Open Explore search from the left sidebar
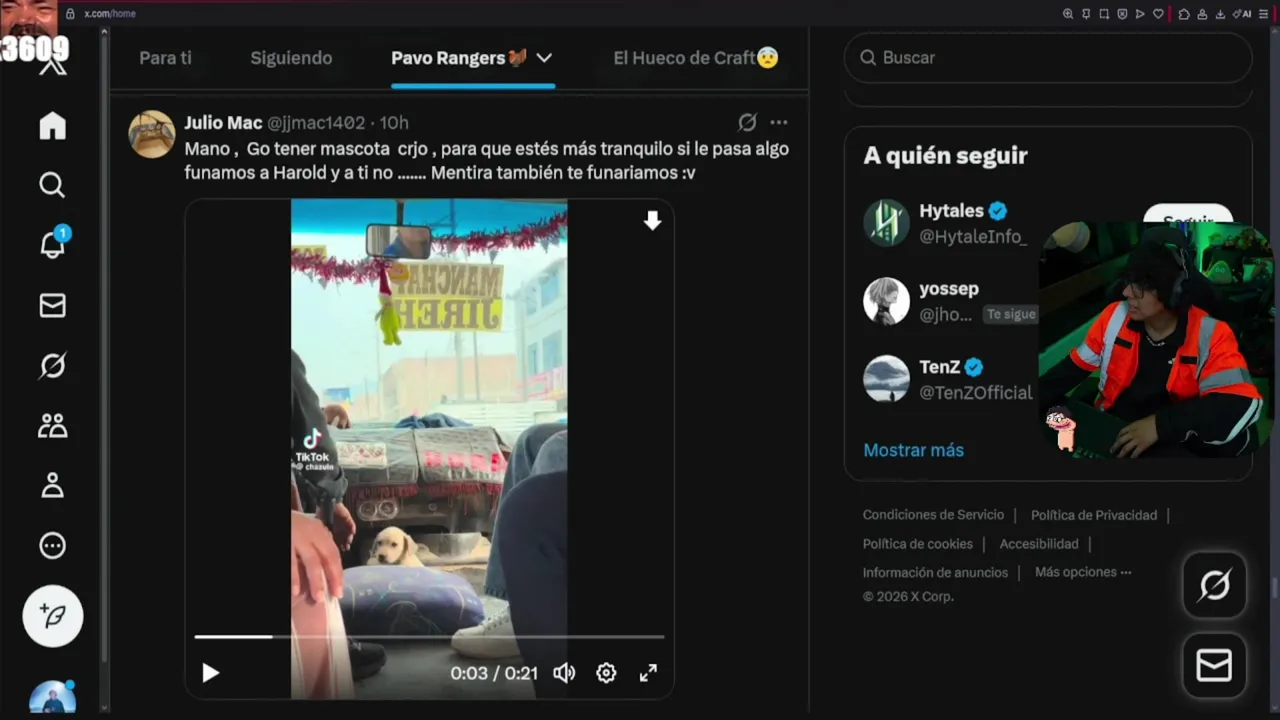Image resolution: width=1280 pixels, height=720 pixels. tap(52, 185)
